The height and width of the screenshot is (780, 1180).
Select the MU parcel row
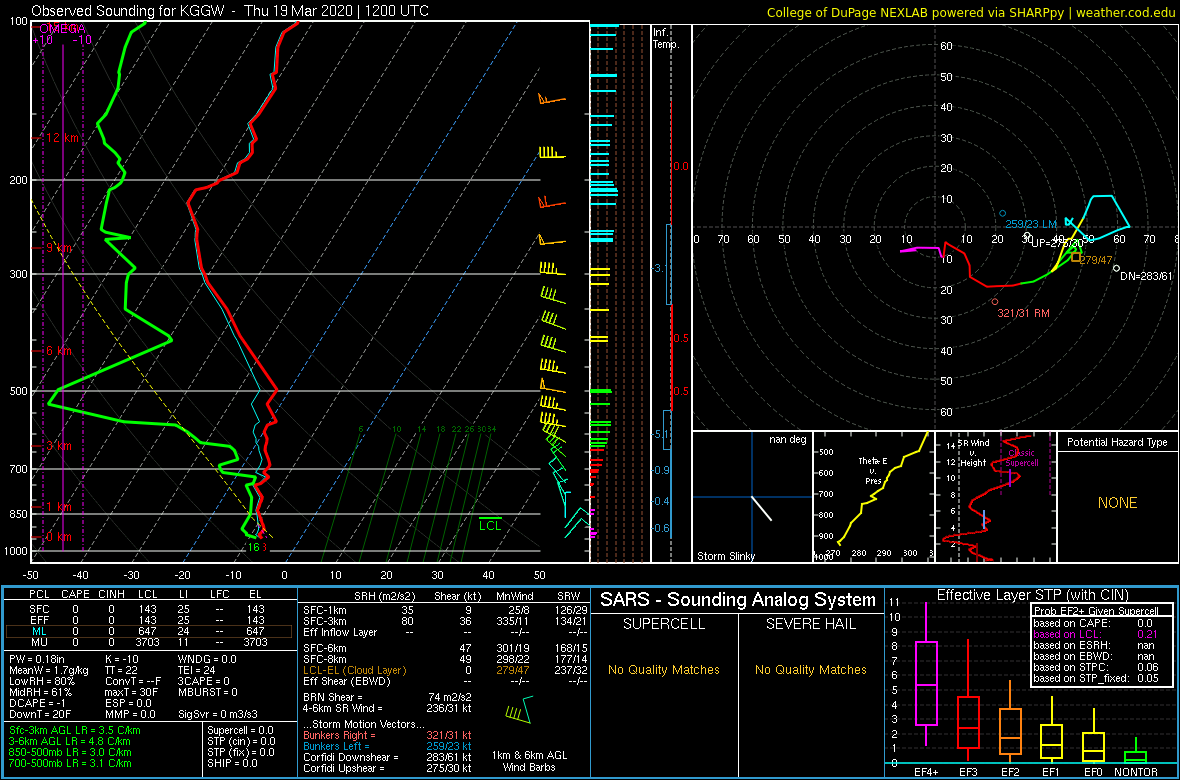coord(149,642)
